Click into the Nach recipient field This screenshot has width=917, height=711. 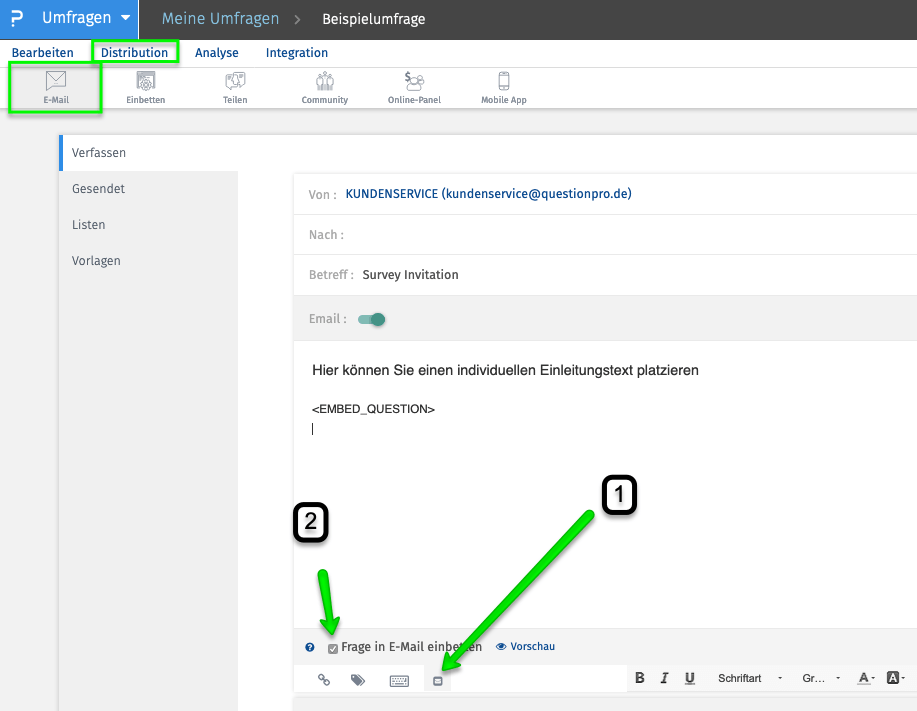click(x=605, y=234)
